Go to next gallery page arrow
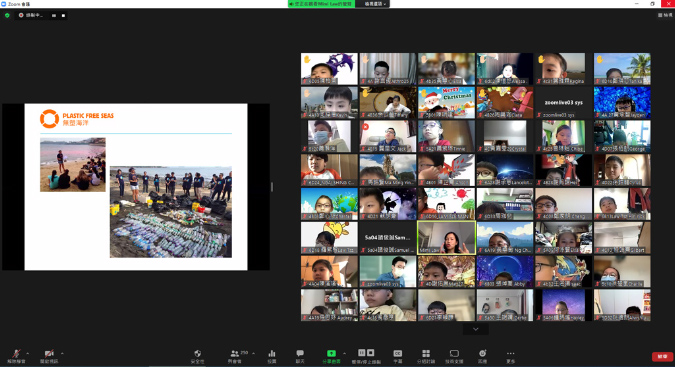675x367 pixels. coord(476,329)
